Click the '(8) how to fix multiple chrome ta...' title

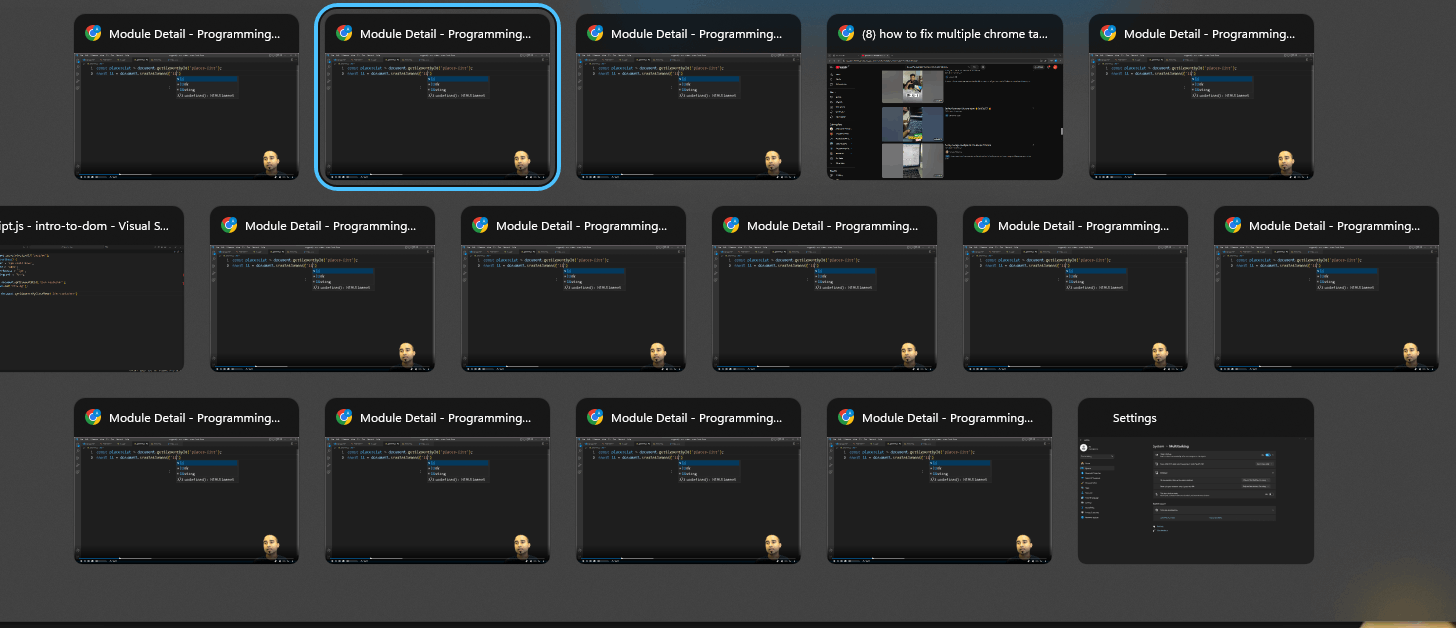[955, 34]
